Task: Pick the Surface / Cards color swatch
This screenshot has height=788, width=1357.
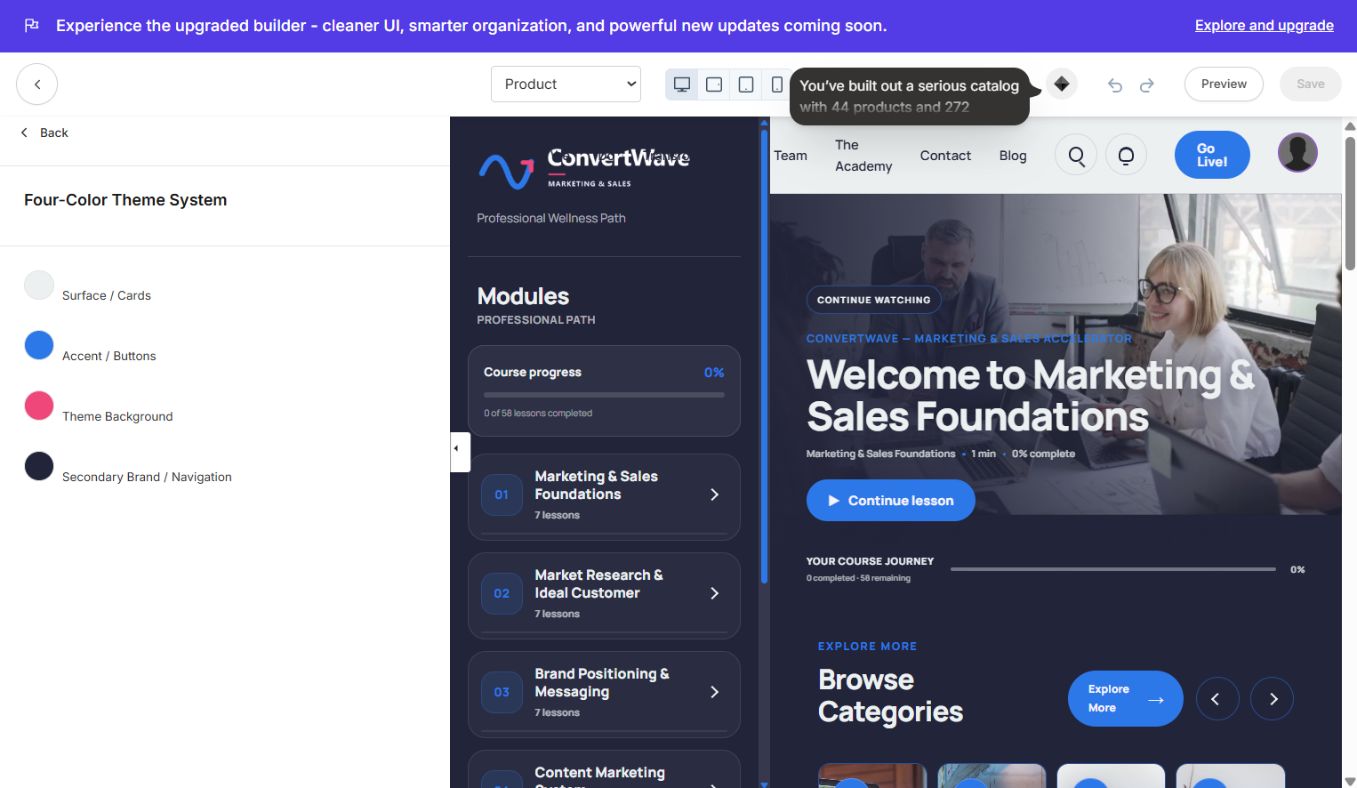Action: pos(39,285)
